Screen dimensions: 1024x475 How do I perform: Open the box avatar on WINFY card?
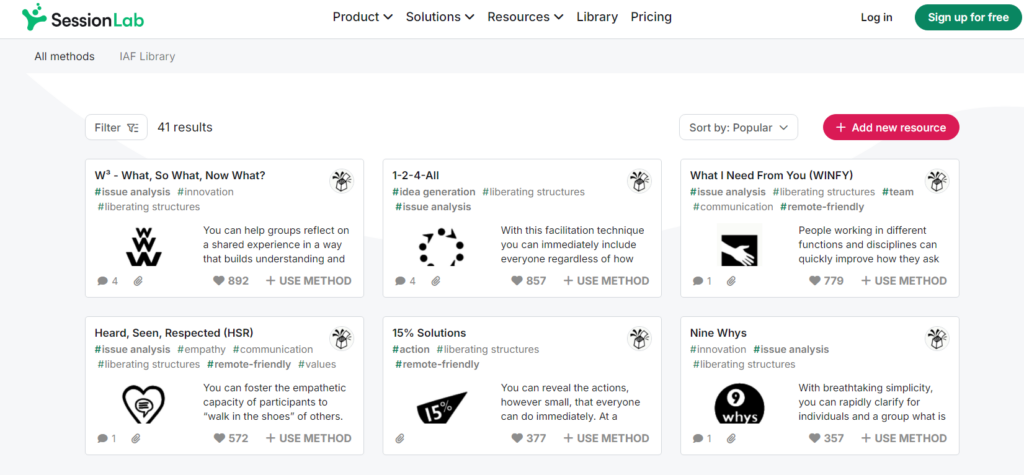[x=937, y=181]
